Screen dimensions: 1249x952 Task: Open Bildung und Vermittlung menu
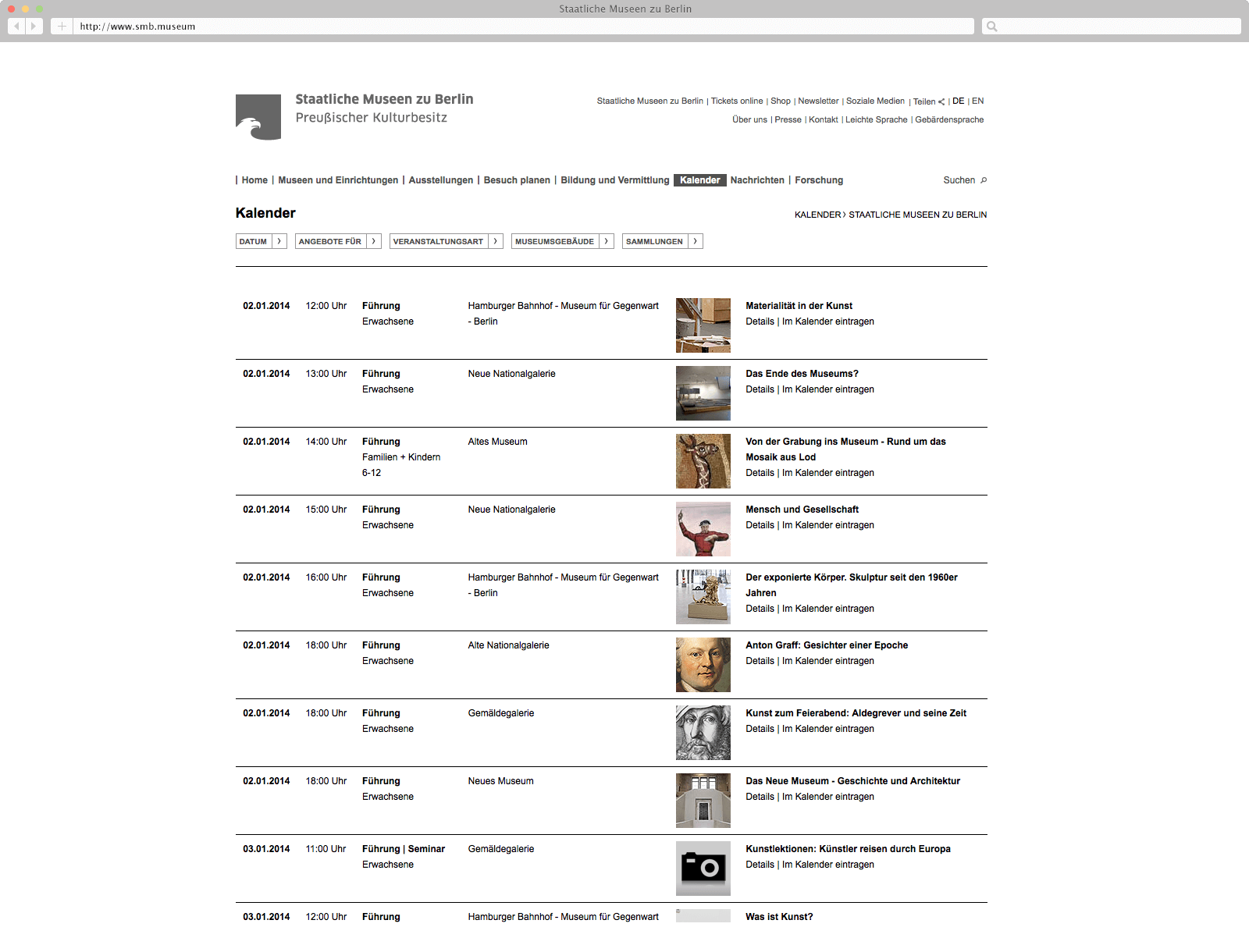[615, 180]
